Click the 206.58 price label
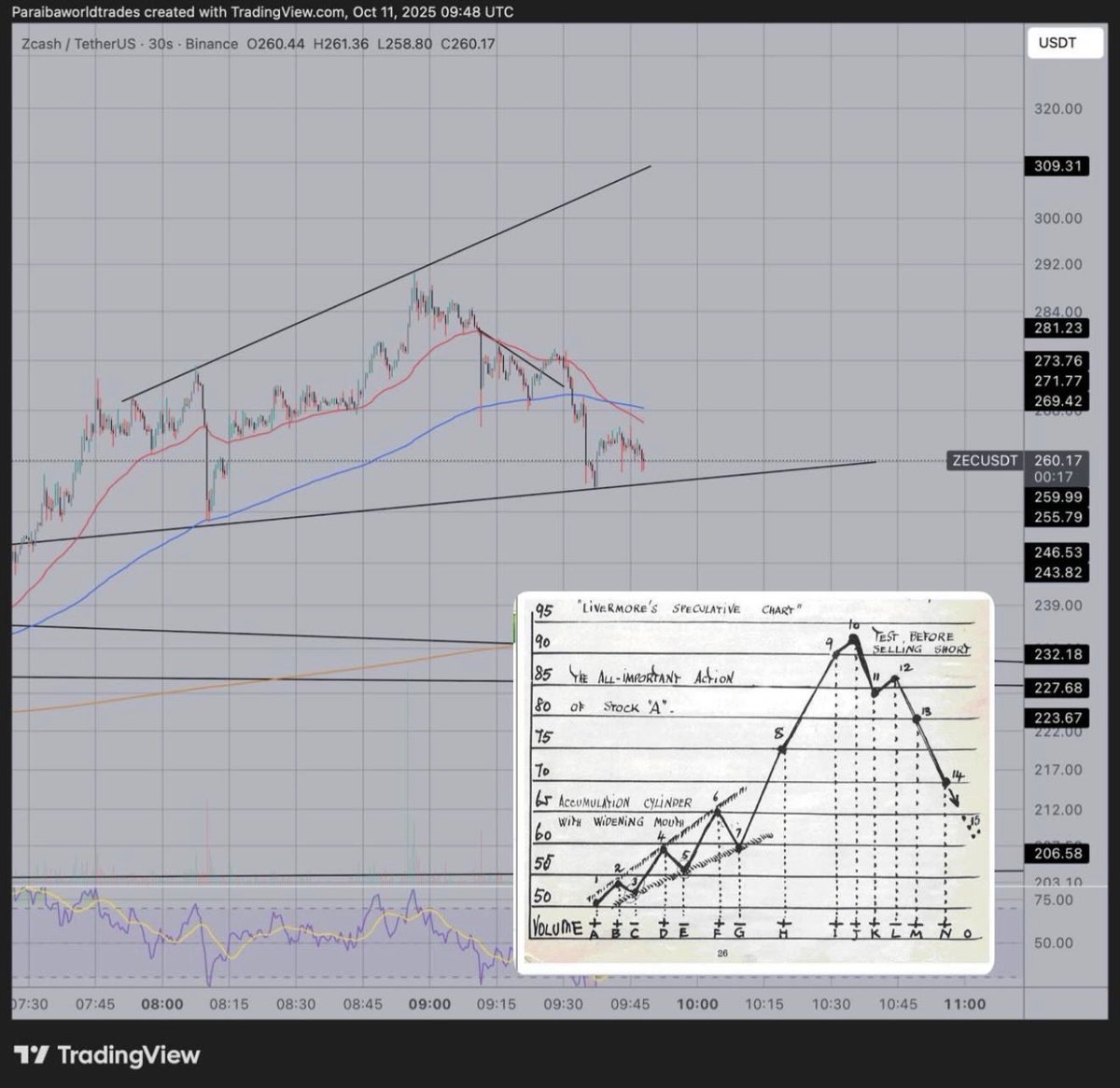 pos(1057,853)
